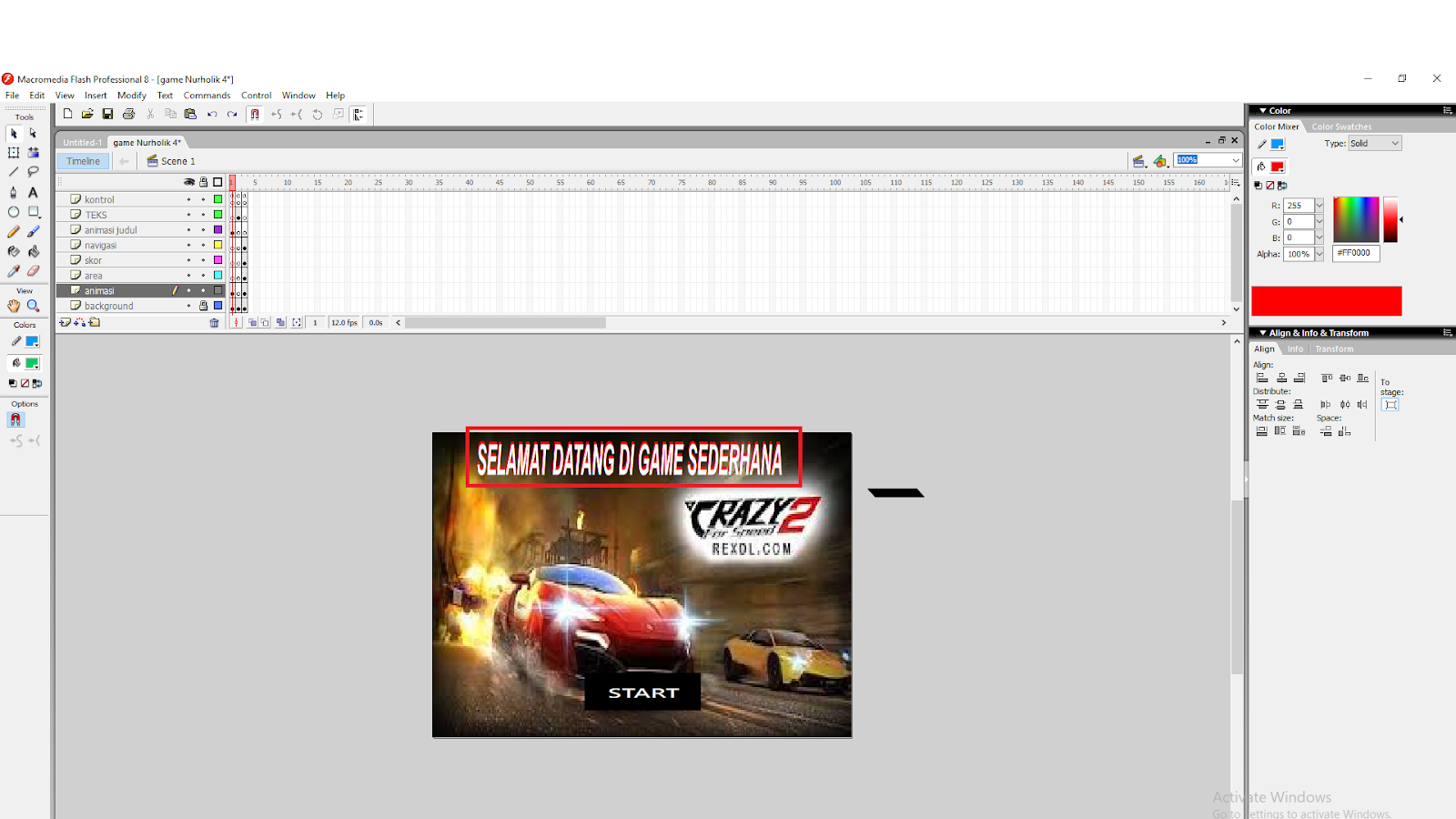Image resolution: width=1456 pixels, height=819 pixels.
Task: Select the skor layer in the timeline
Action: 94,260
